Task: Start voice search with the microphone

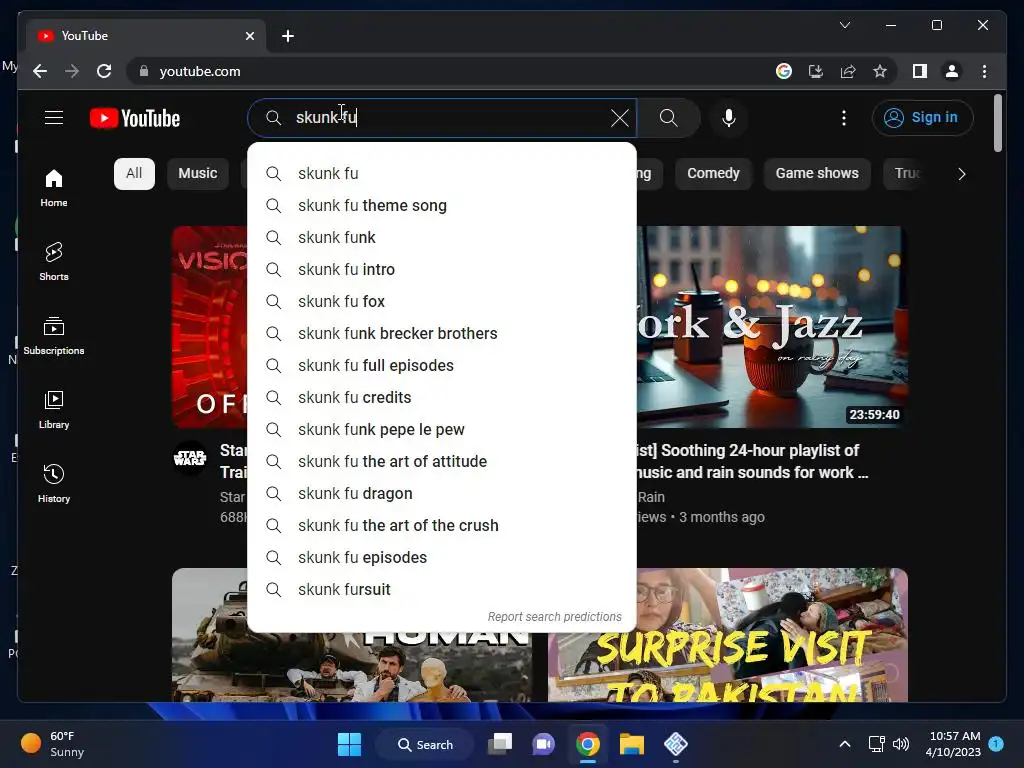Action: tap(729, 118)
